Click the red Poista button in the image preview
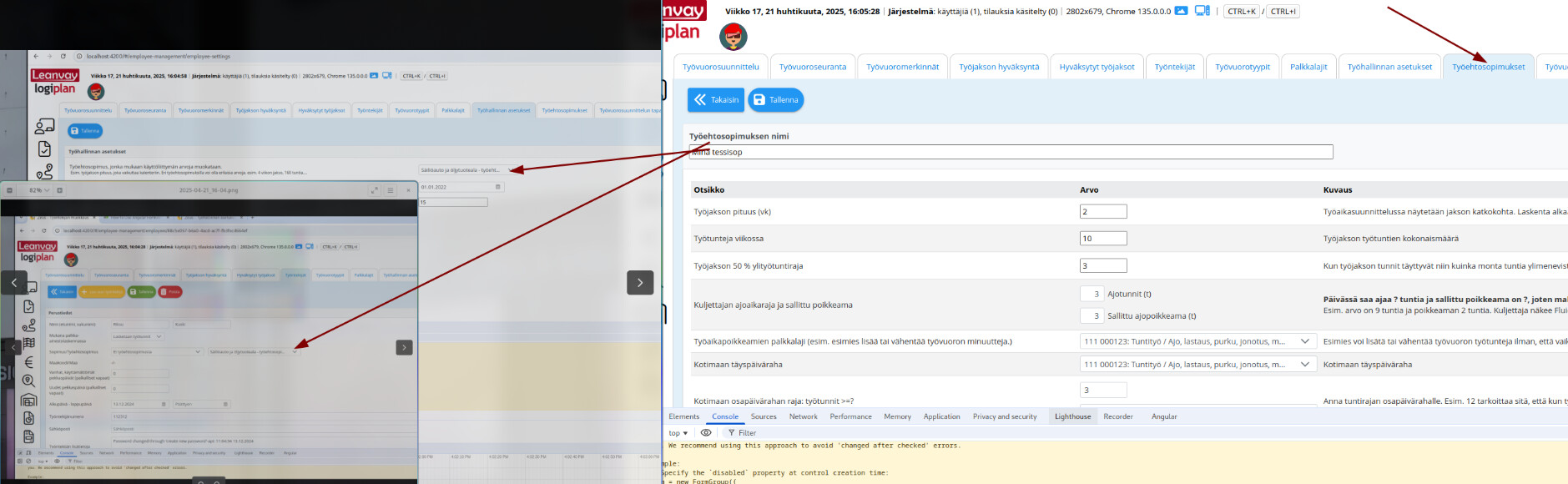This screenshot has width=1568, height=484. [x=169, y=292]
